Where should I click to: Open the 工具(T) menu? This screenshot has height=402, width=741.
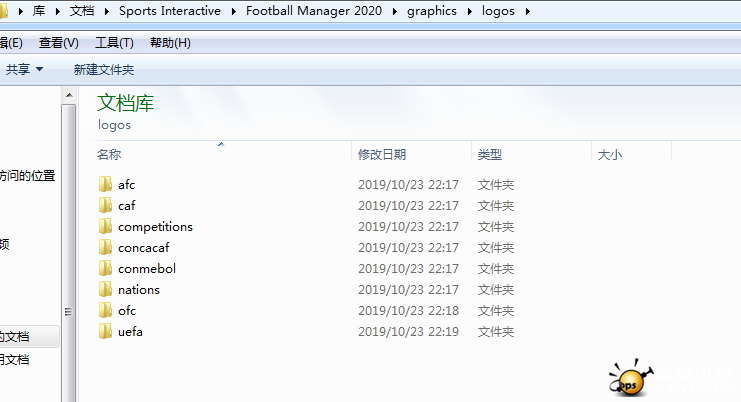click(114, 43)
